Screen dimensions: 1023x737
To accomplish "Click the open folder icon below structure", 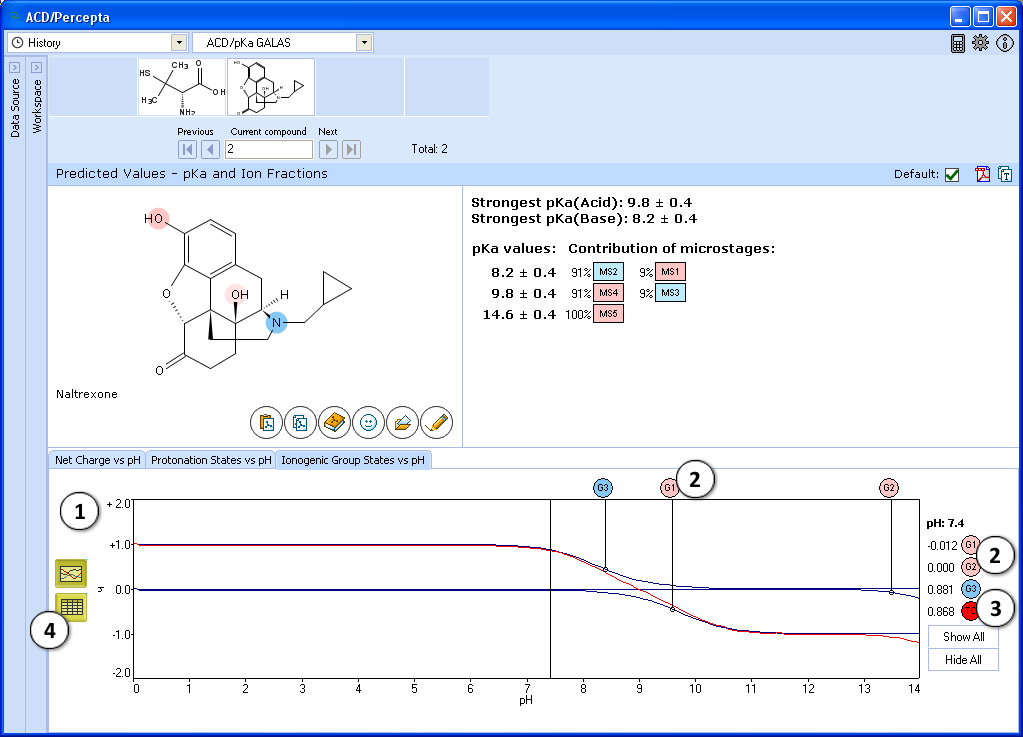I will click(x=402, y=423).
